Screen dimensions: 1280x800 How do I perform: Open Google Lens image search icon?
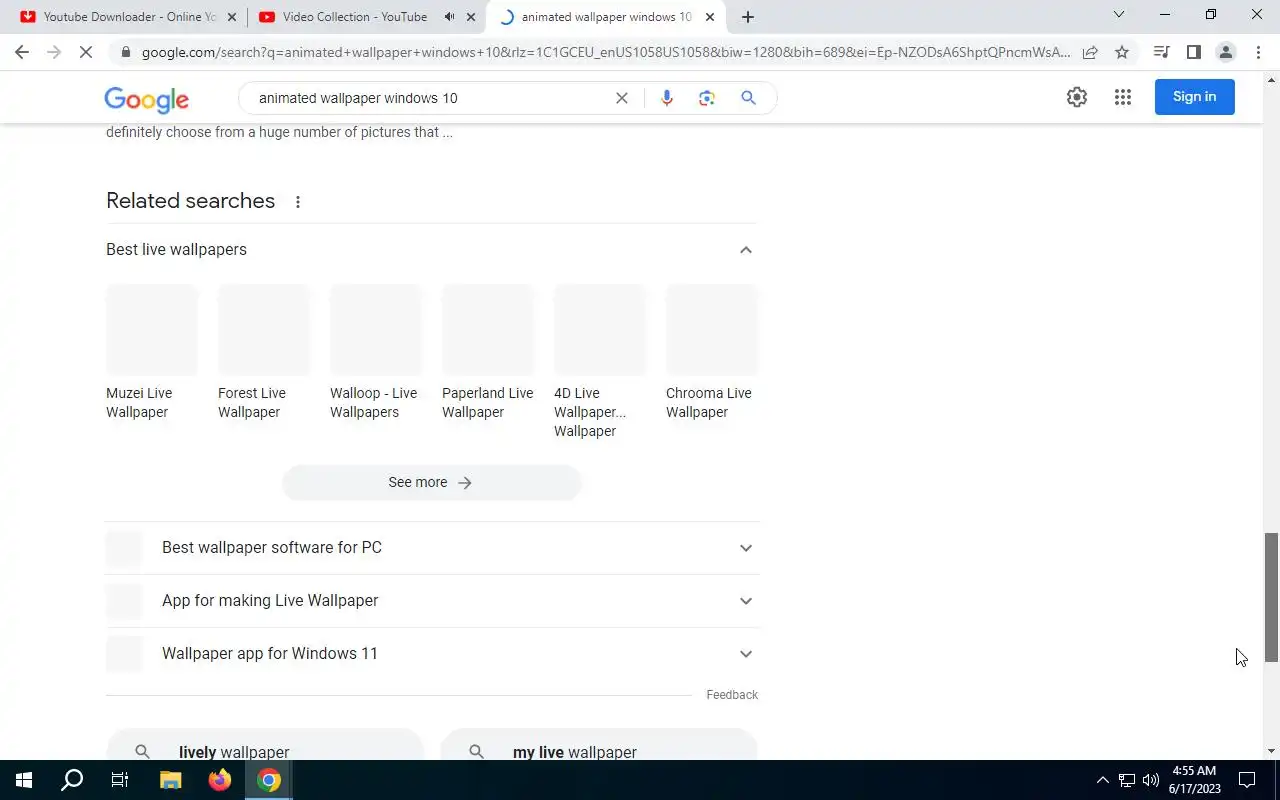point(707,98)
